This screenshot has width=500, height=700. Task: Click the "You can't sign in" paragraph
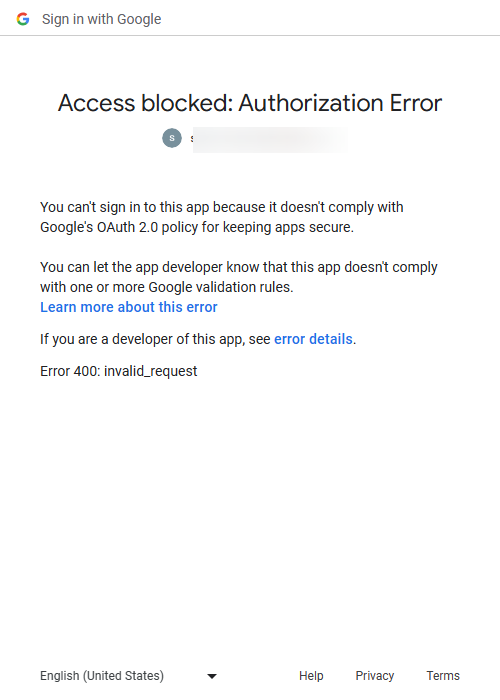click(x=222, y=217)
